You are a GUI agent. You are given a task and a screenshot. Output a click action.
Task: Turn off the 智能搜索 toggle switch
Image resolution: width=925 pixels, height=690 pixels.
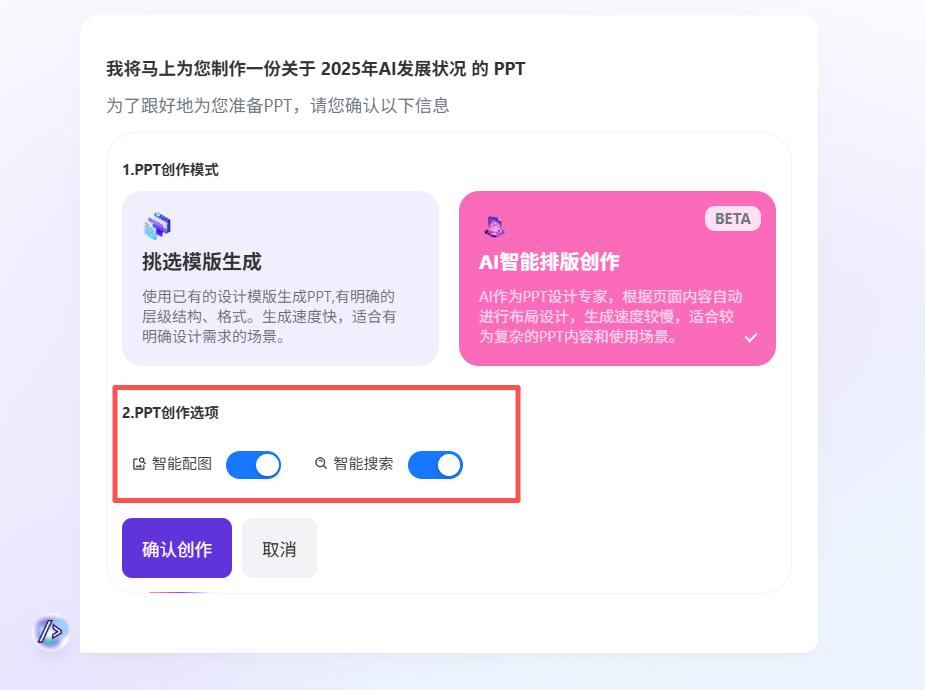[x=435, y=465]
